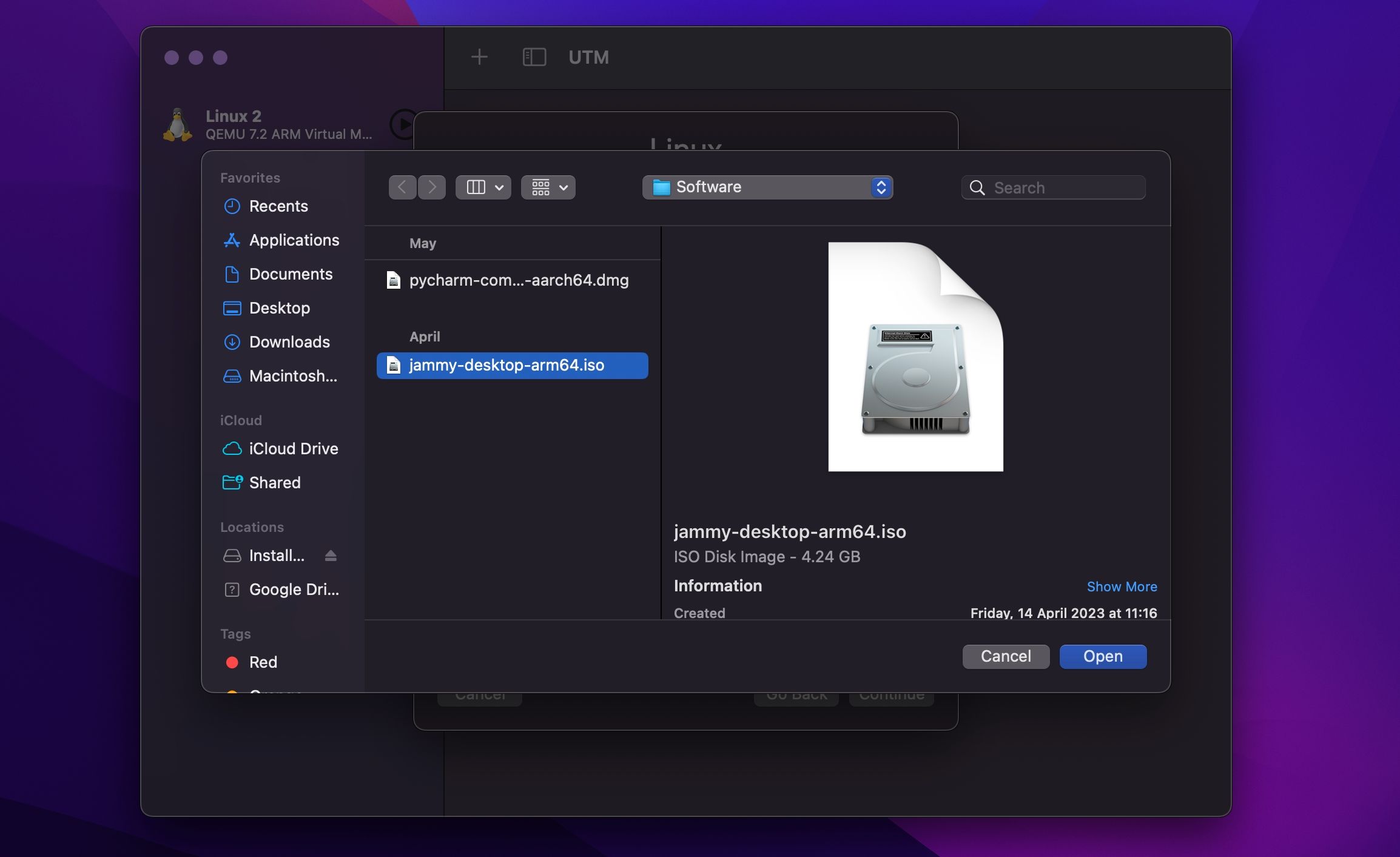Play the Linux 2 virtual machine
Viewport: 1400px width, 857px height.
coord(402,124)
